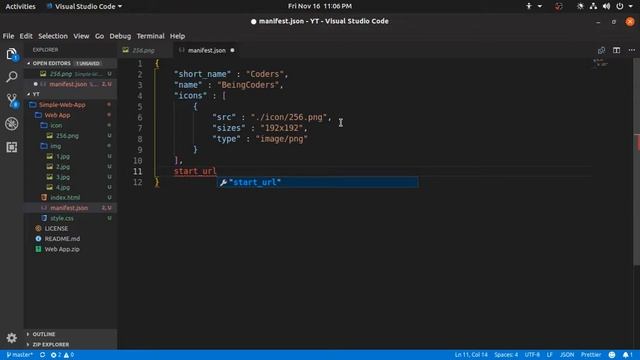Expand the Outline panel

[70, 334]
